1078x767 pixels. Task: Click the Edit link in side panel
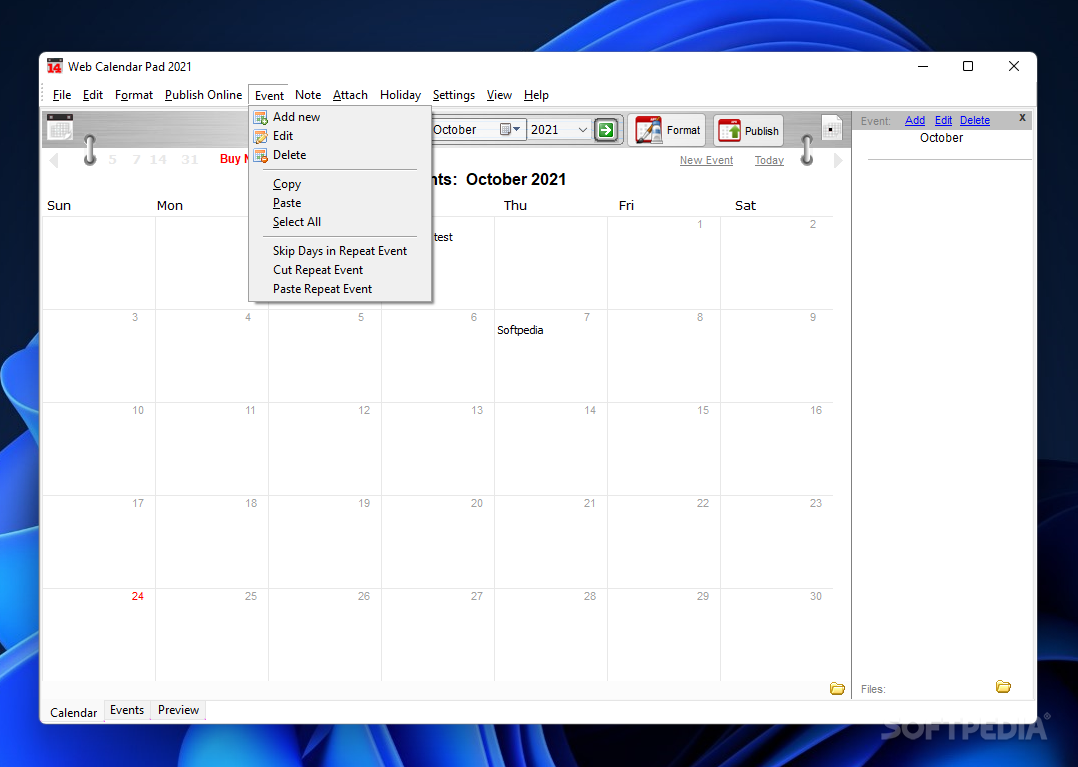click(x=943, y=120)
